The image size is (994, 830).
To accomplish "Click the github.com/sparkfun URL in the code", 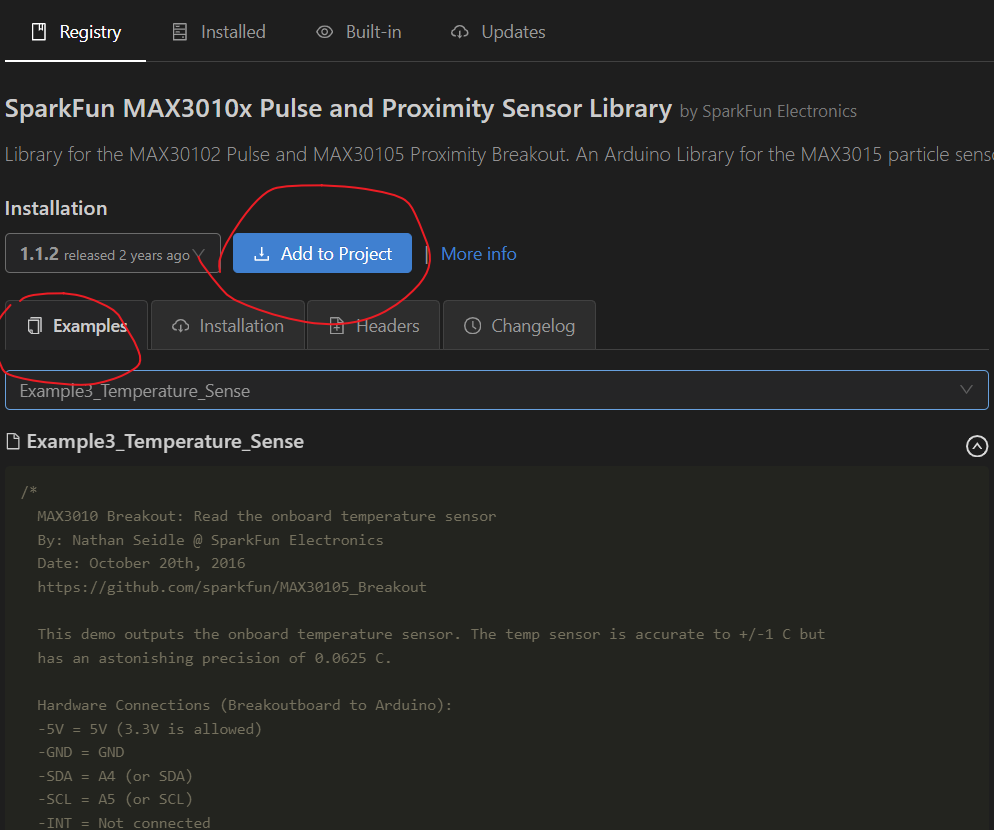I will 231,587.
